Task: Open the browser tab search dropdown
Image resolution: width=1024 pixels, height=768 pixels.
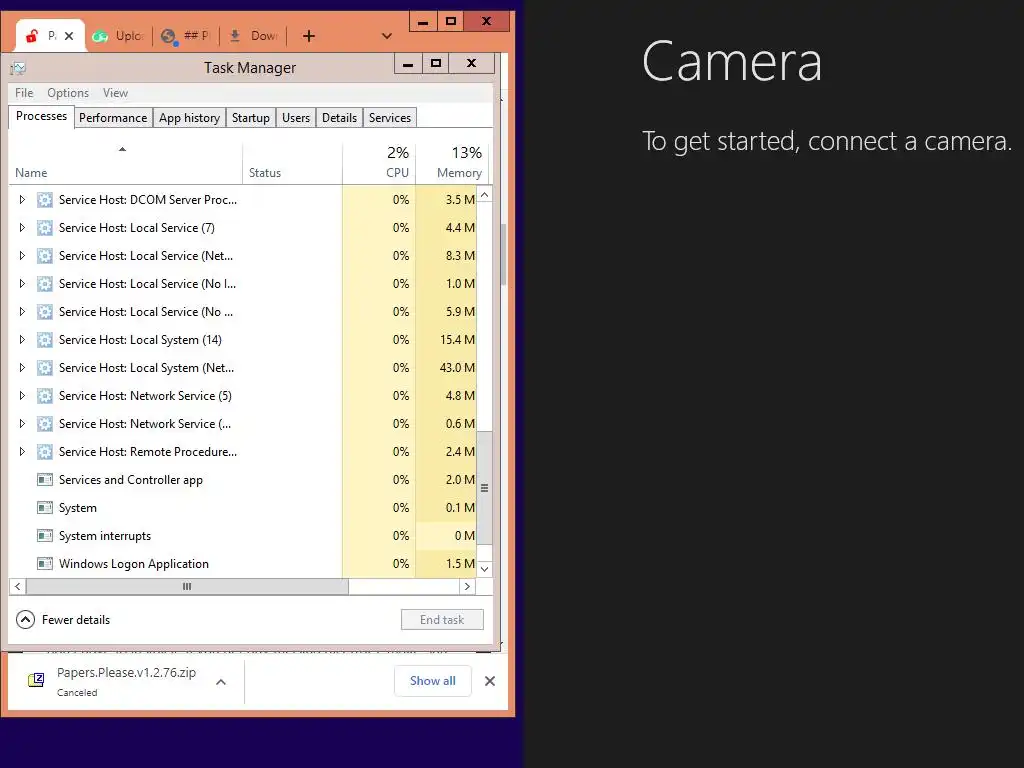Action: [x=387, y=36]
